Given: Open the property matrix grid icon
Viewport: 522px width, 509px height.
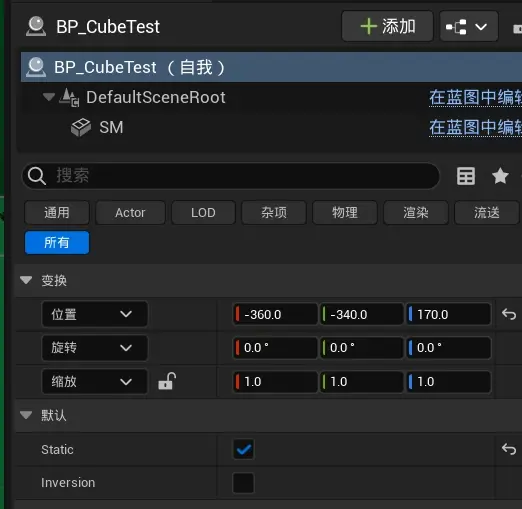Looking at the screenshot, I should coord(466,176).
